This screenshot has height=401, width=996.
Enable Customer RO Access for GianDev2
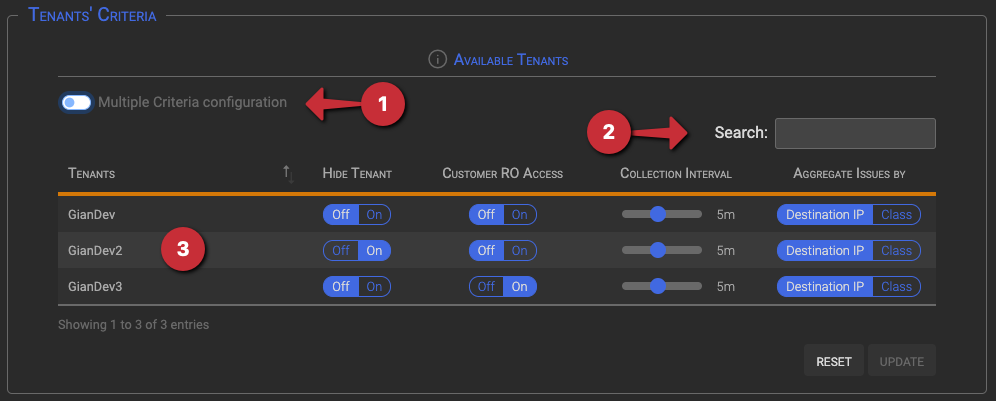pyautogui.click(x=520, y=250)
